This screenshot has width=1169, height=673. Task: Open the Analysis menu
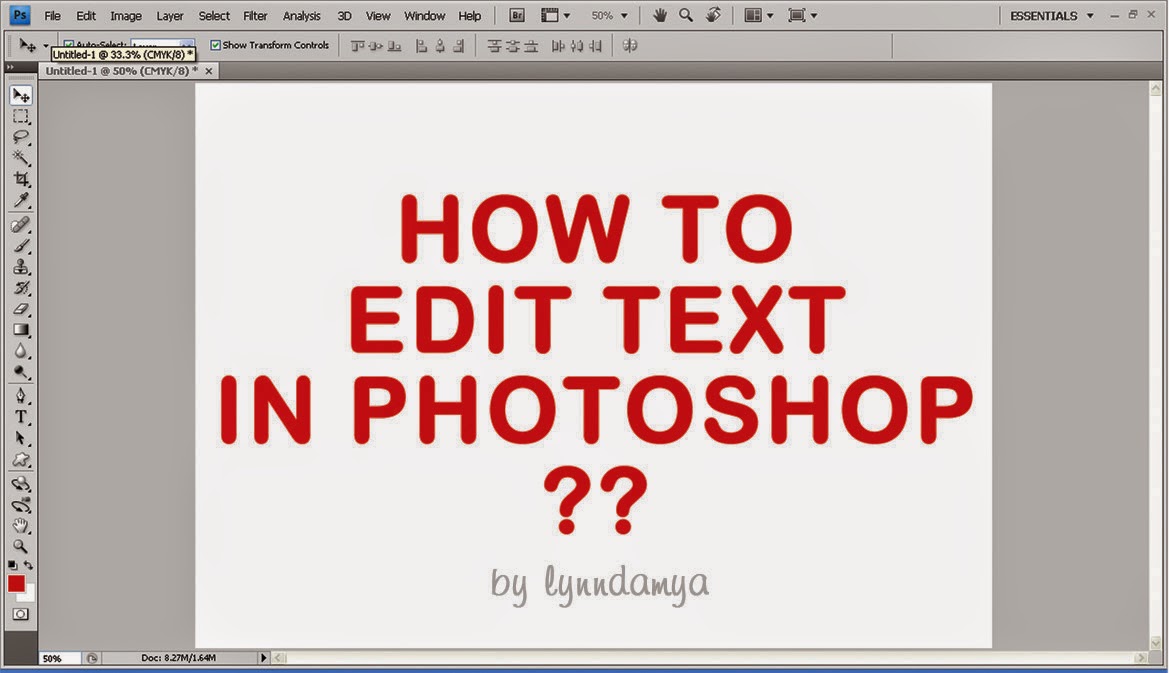click(x=301, y=16)
